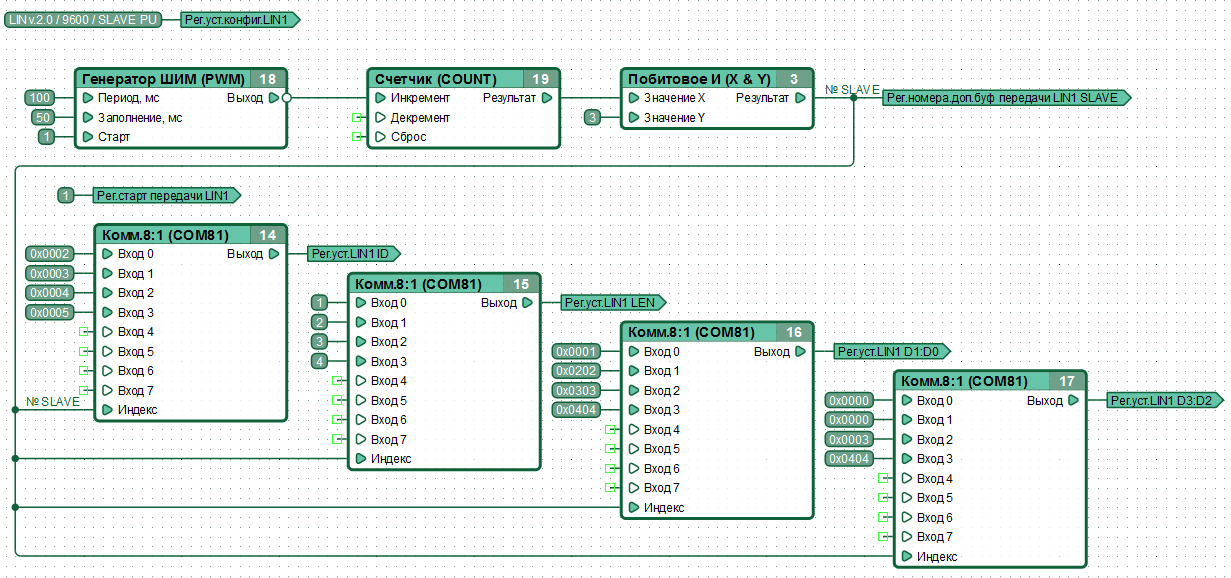Click the Рег.уст.LIN1 D1:D0 output tag

pyautogui.click(x=892, y=352)
